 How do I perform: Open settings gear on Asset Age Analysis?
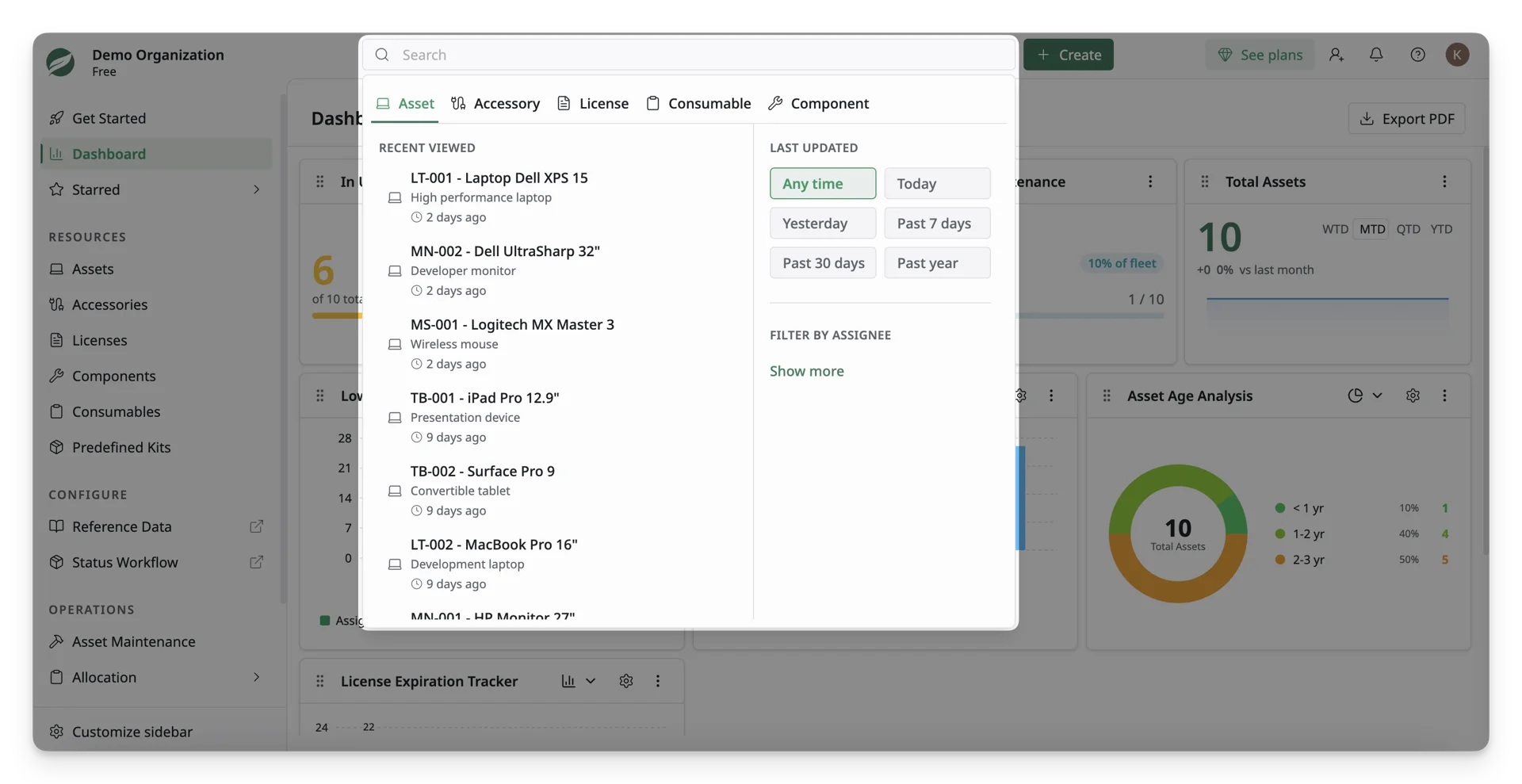point(1413,396)
